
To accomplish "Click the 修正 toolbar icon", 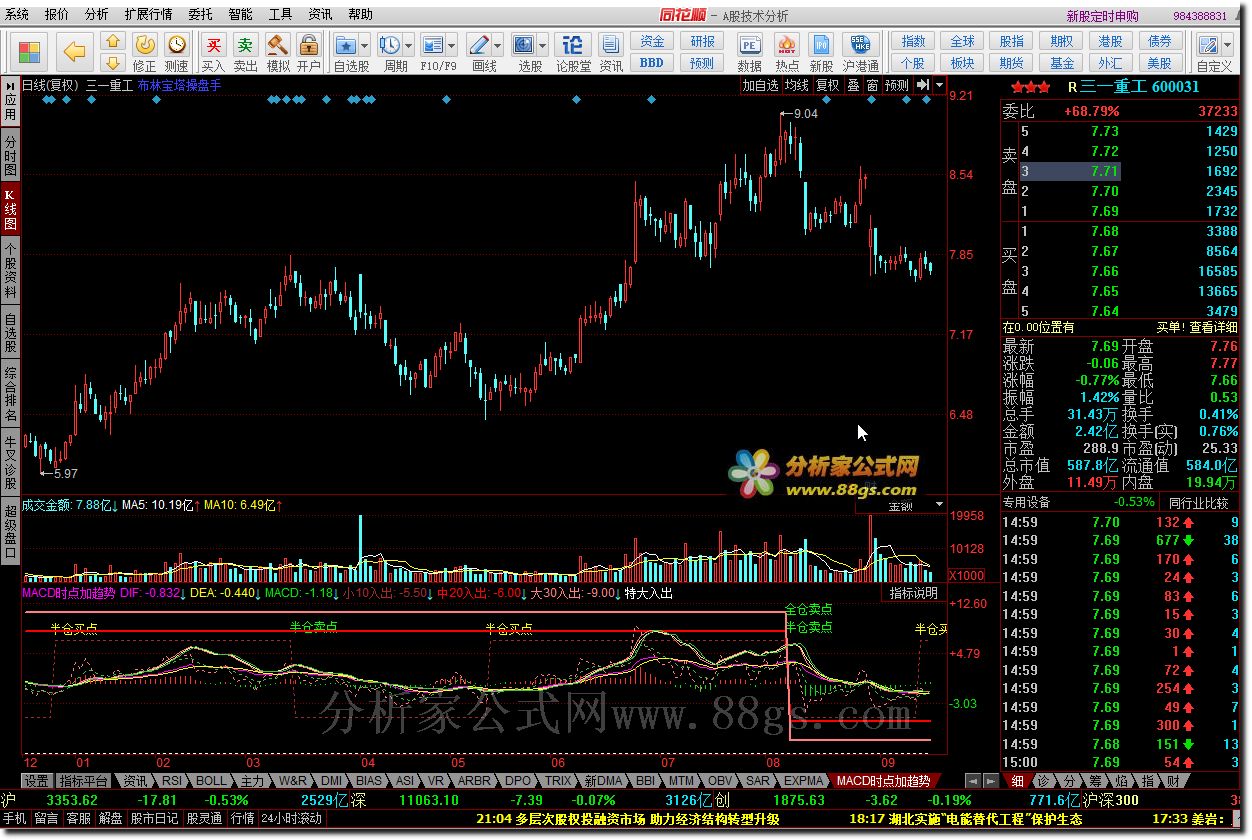I will point(145,52).
